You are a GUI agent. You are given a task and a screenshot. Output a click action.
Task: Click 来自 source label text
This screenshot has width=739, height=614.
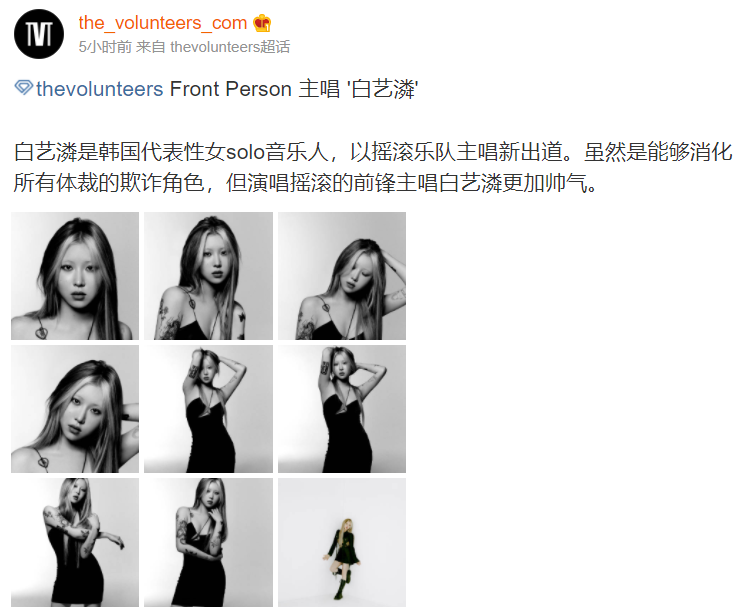pos(151,47)
